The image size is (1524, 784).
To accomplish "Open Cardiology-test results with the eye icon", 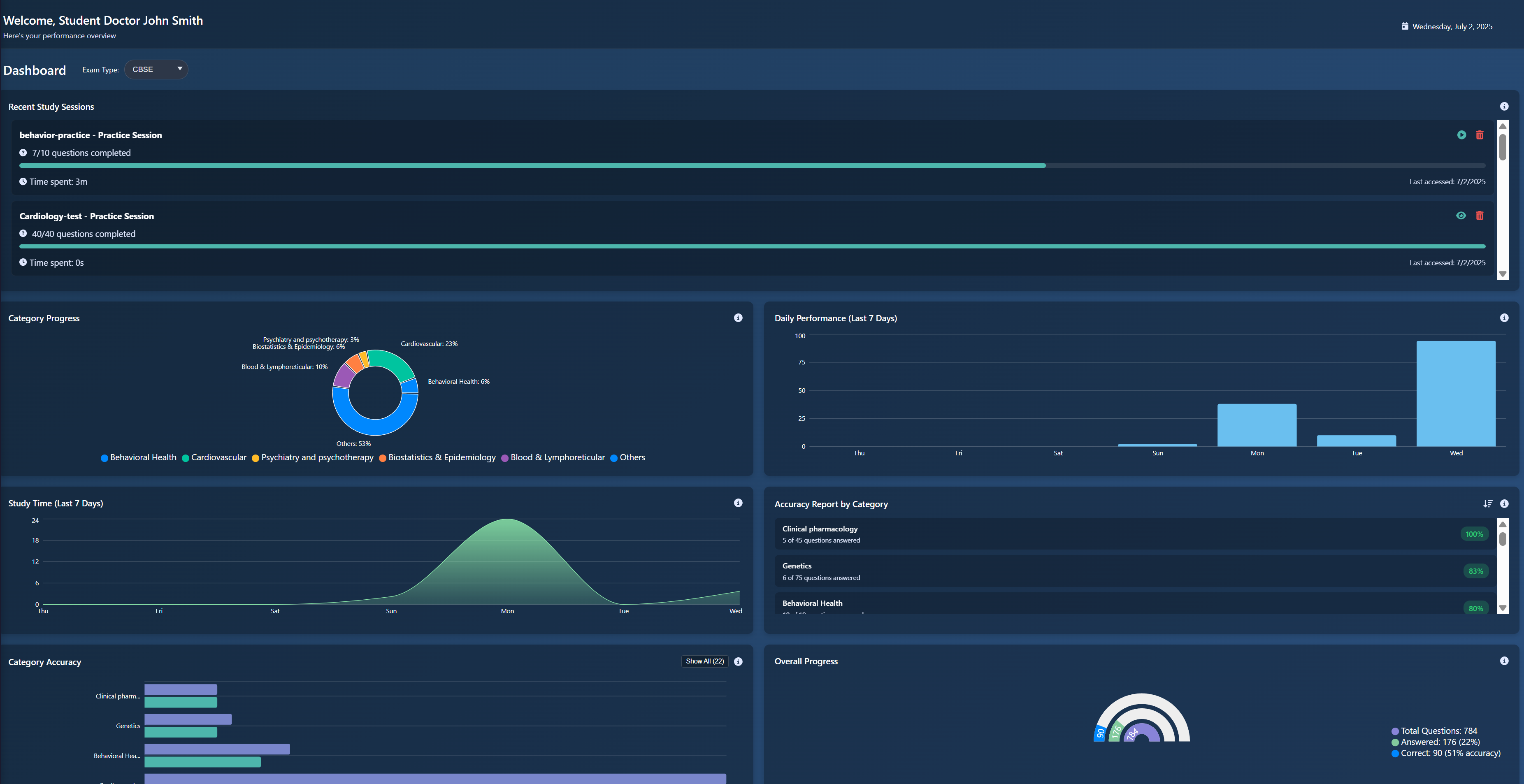I will 1461,215.
